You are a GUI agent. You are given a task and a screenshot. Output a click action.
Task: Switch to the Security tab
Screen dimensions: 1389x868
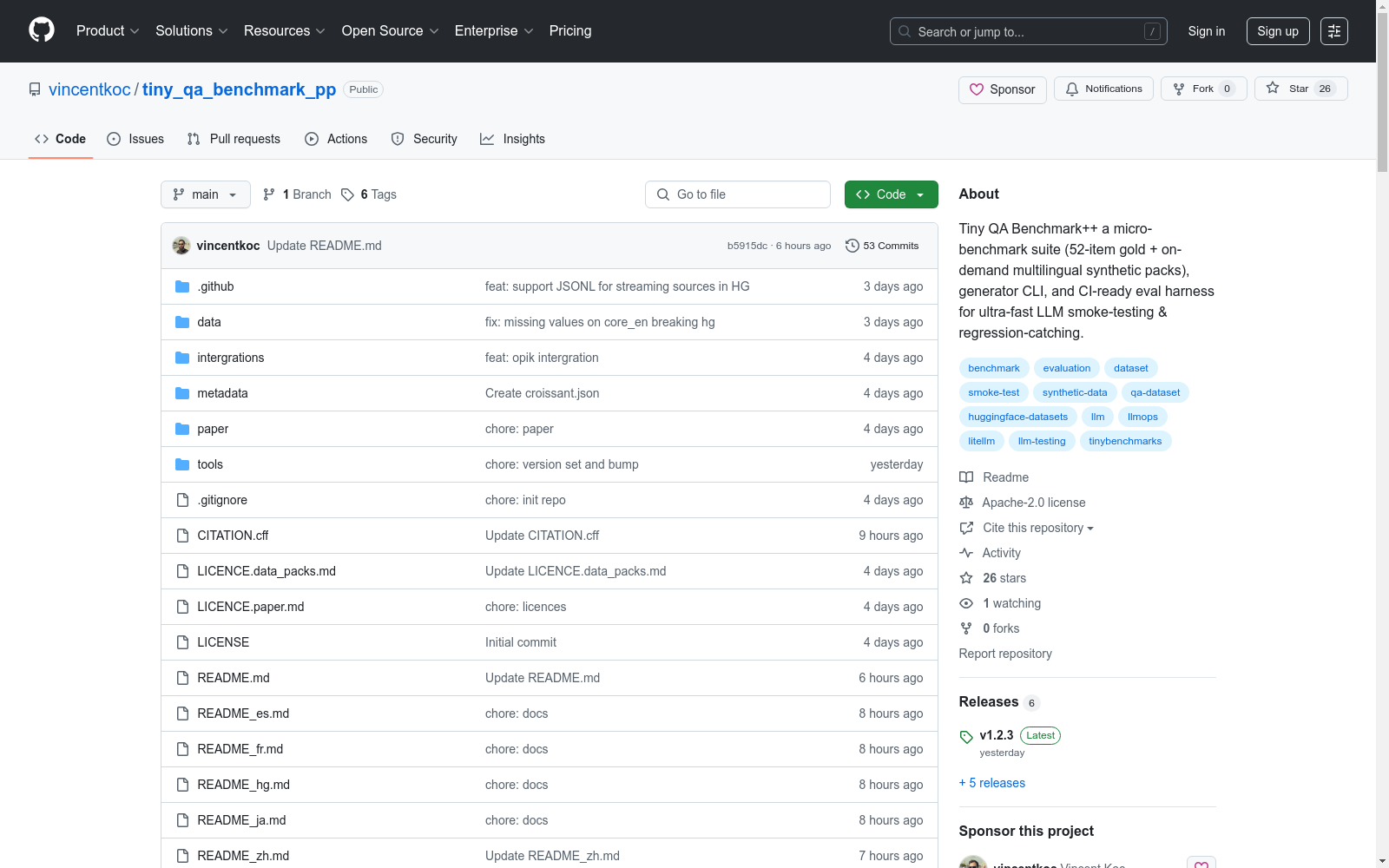425,139
